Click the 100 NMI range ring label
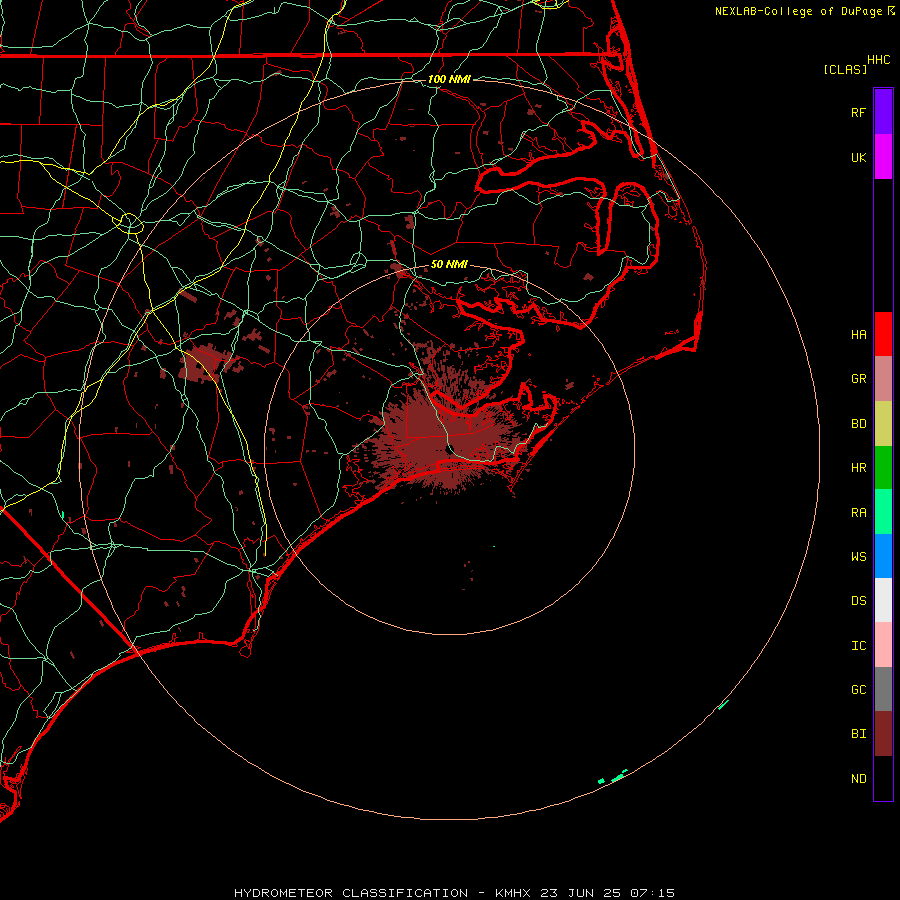Screen dimensions: 900x900 coord(449,79)
